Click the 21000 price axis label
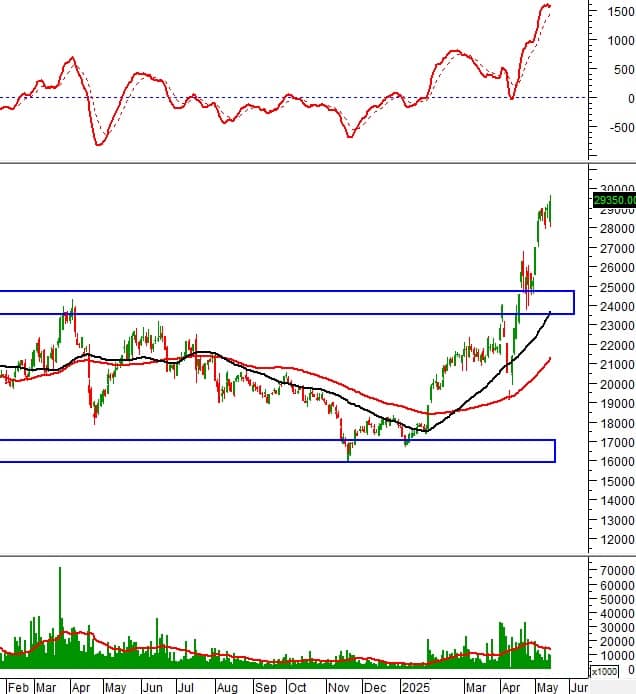Image resolution: width=636 pixels, height=694 pixels. click(x=617, y=365)
